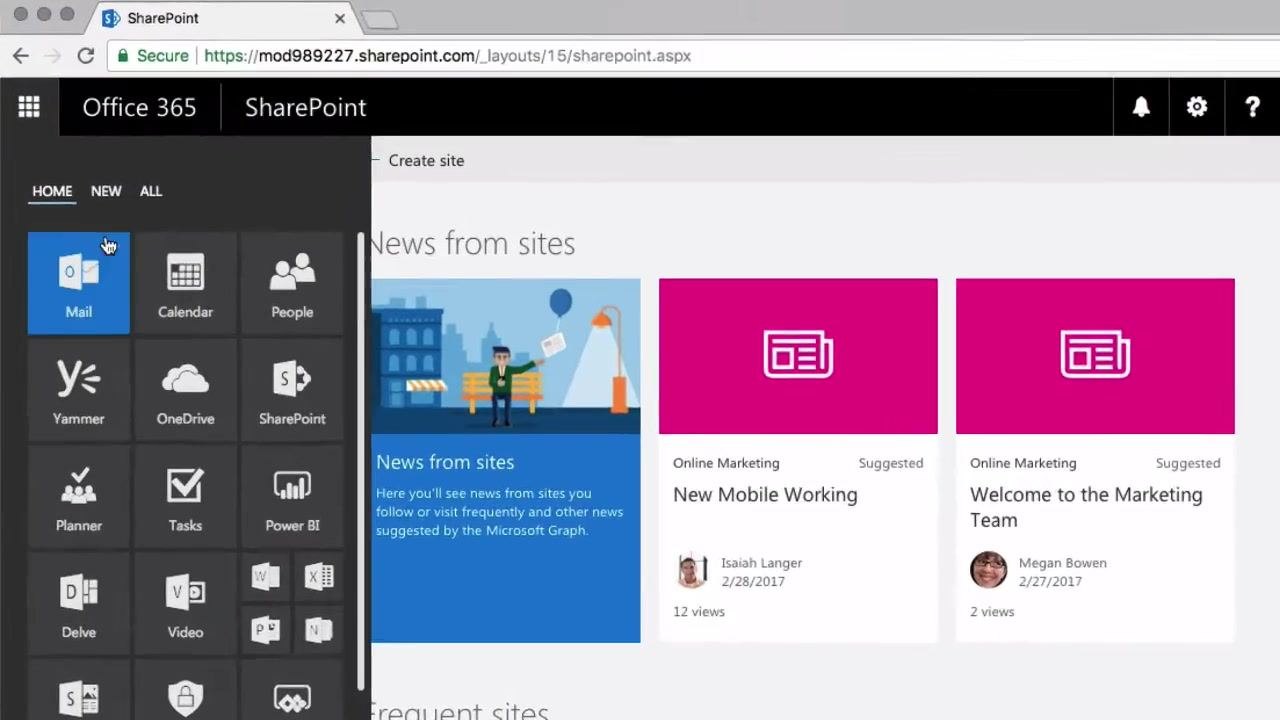Open notifications bell
Image resolution: width=1280 pixels, height=720 pixels.
pos(1141,107)
